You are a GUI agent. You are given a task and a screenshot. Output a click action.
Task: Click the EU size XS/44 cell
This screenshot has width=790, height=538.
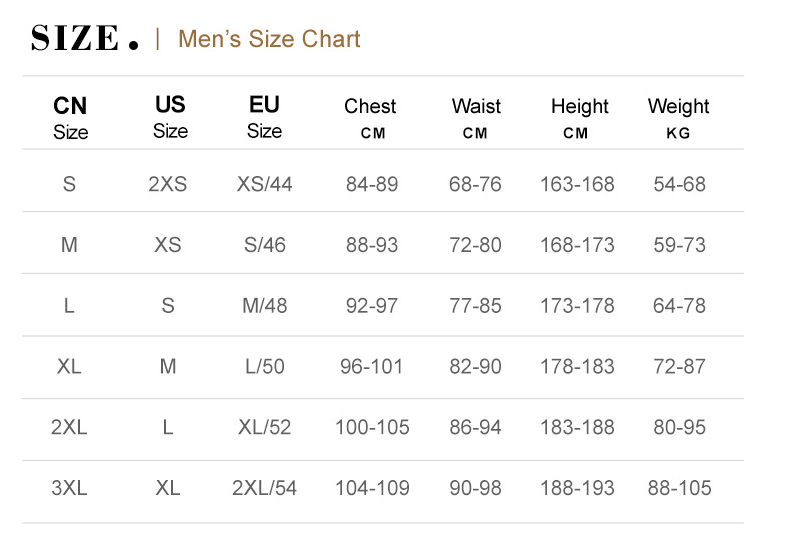[265, 184]
